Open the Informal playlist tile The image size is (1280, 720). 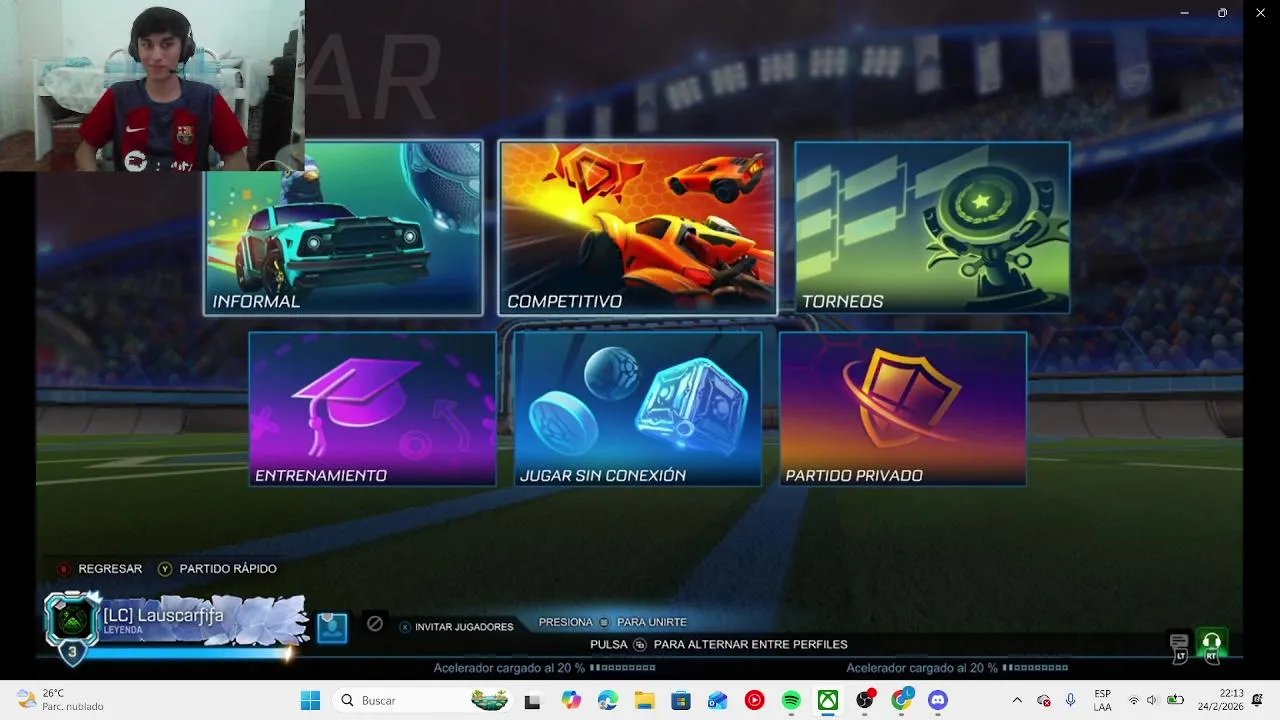click(343, 228)
